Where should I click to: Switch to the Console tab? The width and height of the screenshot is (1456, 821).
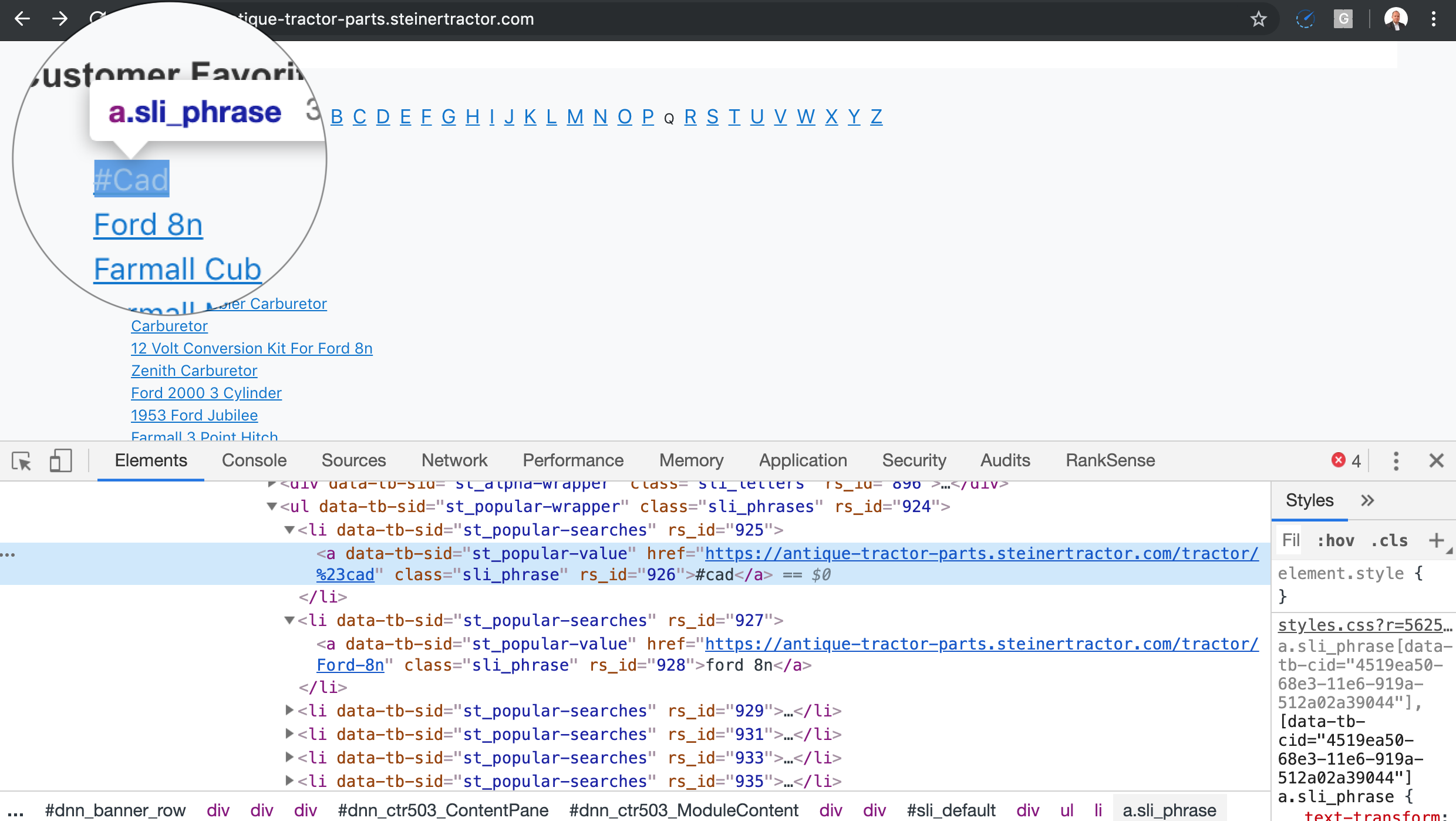click(254, 461)
